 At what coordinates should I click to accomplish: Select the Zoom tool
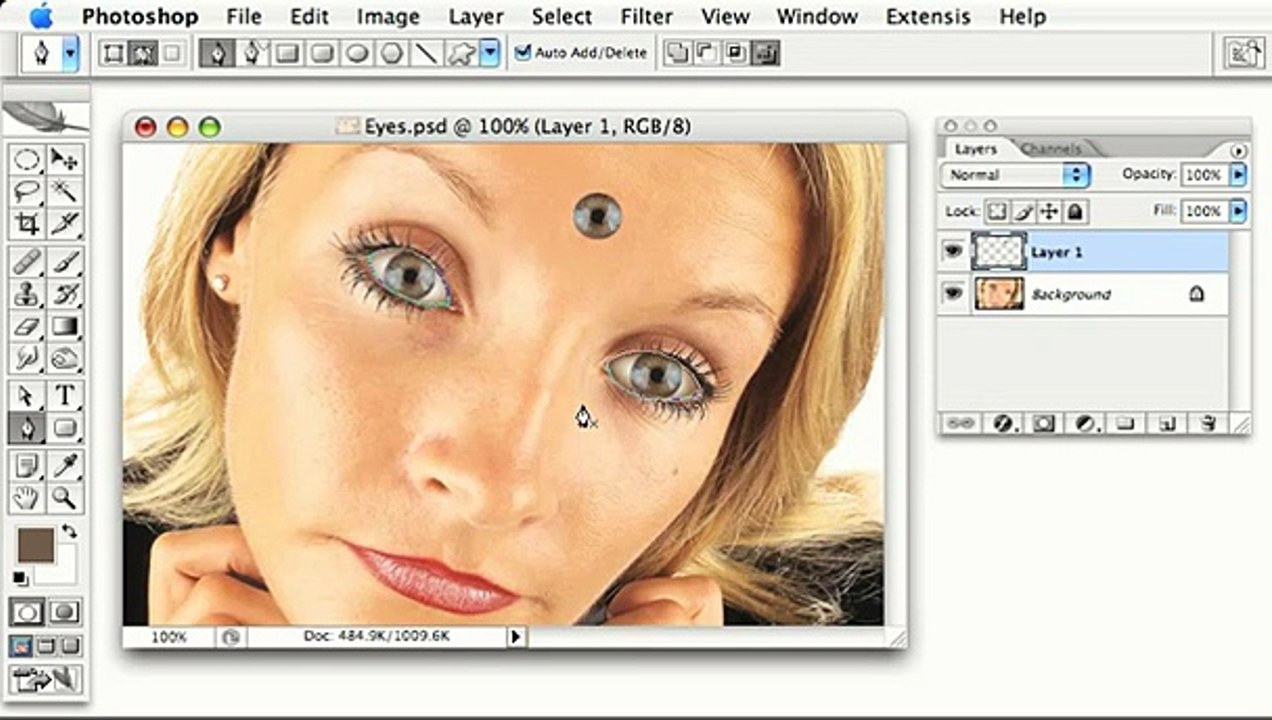tap(65, 497)
